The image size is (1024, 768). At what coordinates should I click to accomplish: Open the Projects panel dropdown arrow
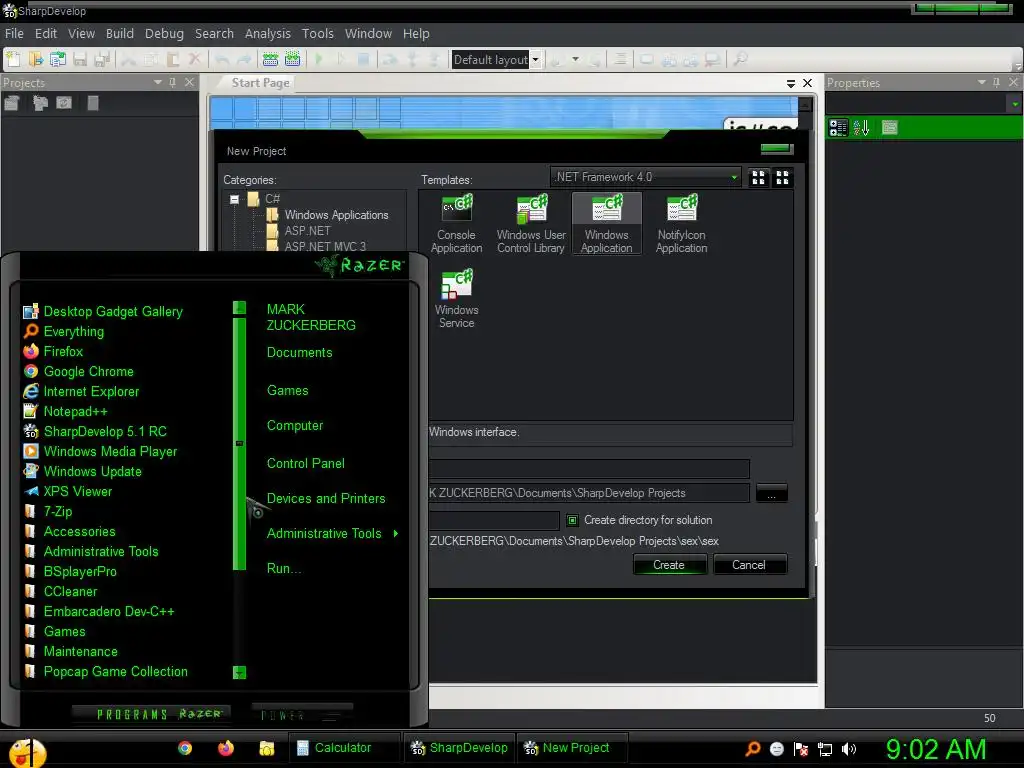coord(158,82)
